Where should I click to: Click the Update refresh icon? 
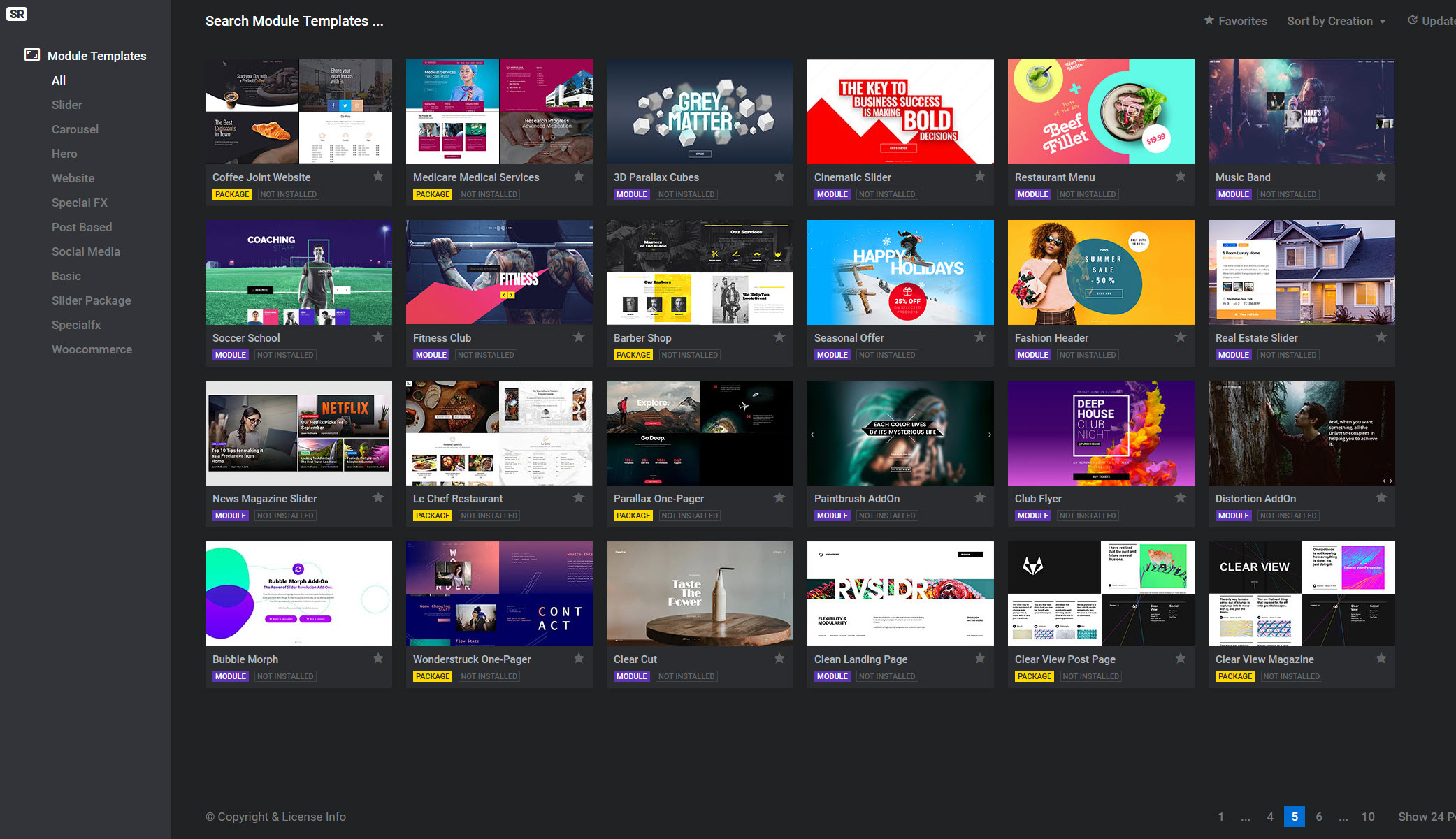(1413, 21)
